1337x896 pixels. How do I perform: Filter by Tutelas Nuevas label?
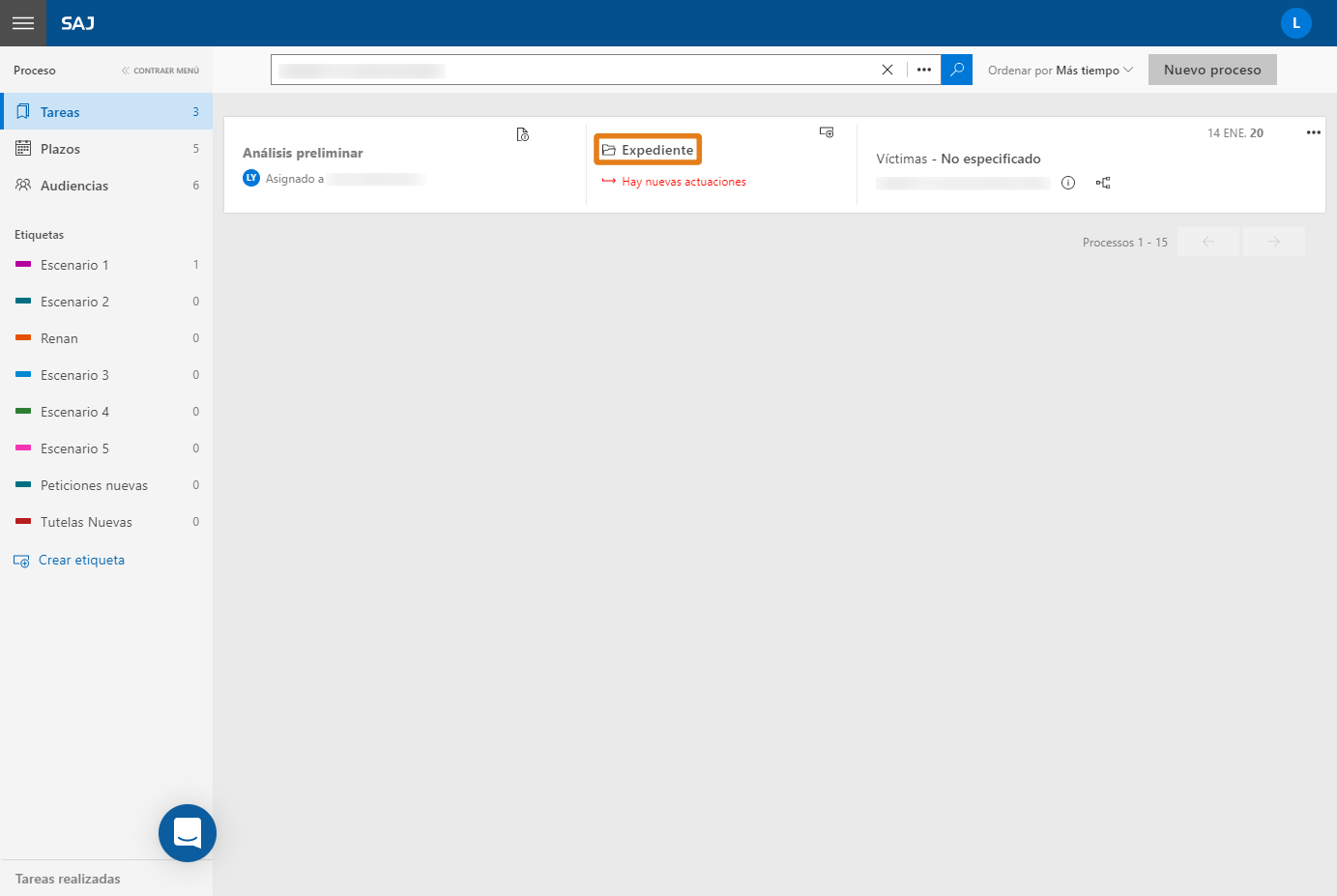(x=106, y=522)
